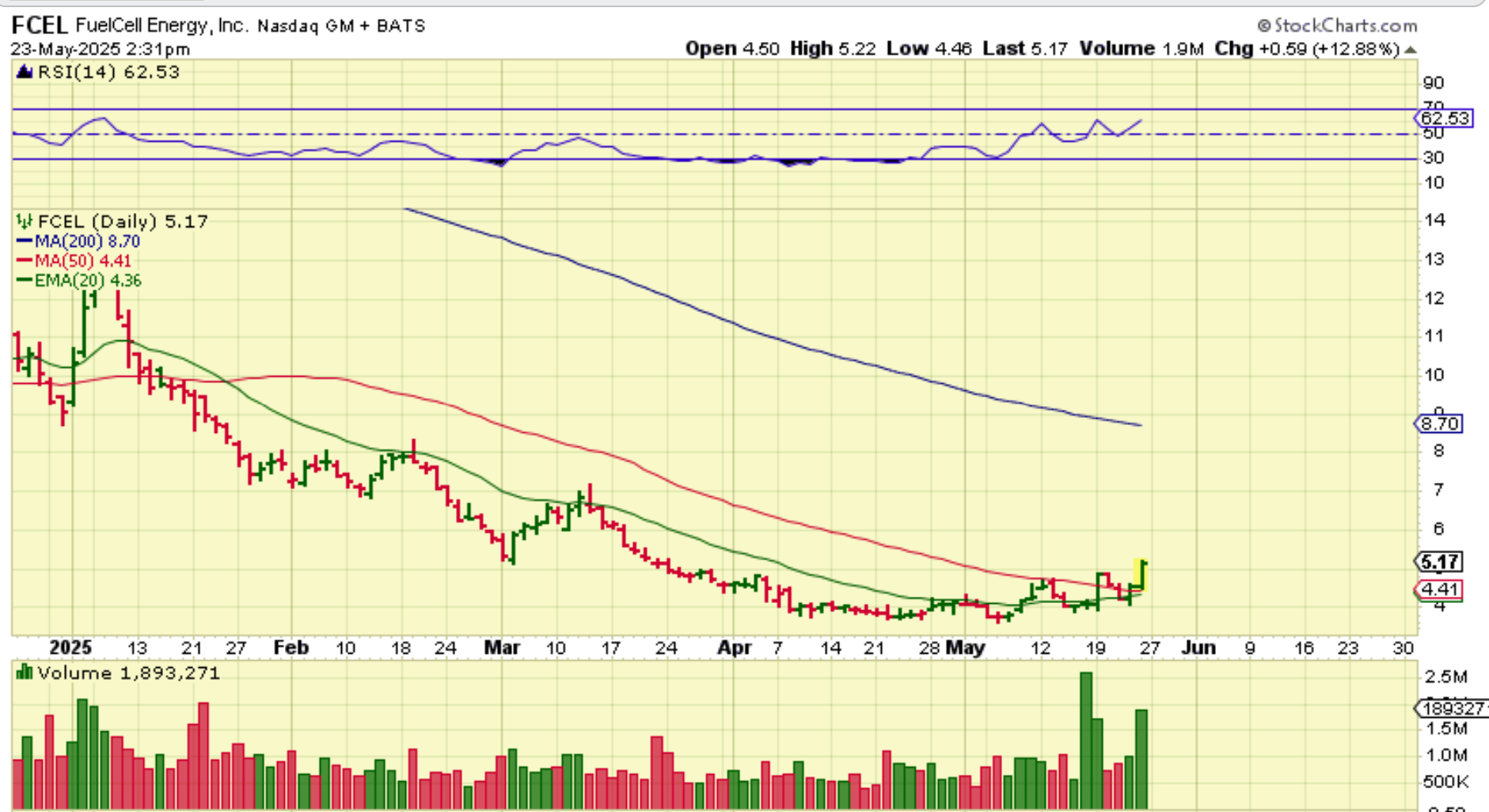Click the boxed 8.70 price-axis tag

(x=1439, y=424)
